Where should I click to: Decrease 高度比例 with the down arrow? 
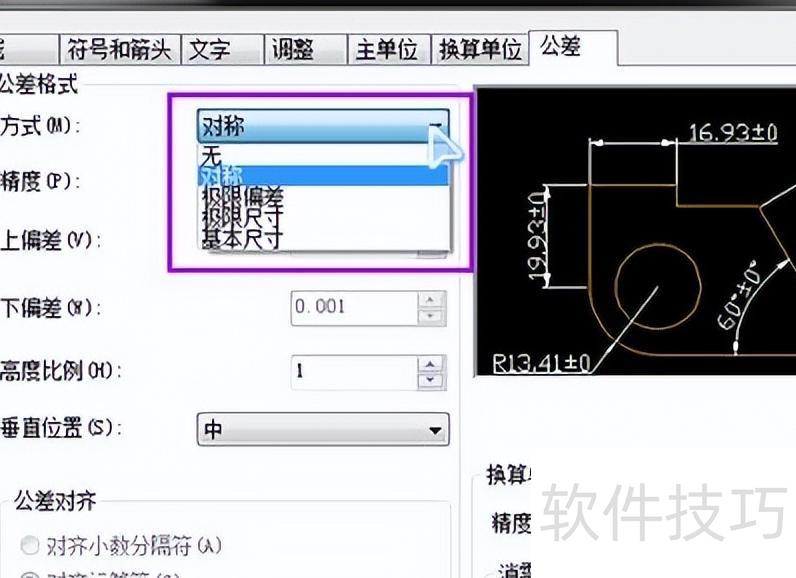click(x=432, y=381)
